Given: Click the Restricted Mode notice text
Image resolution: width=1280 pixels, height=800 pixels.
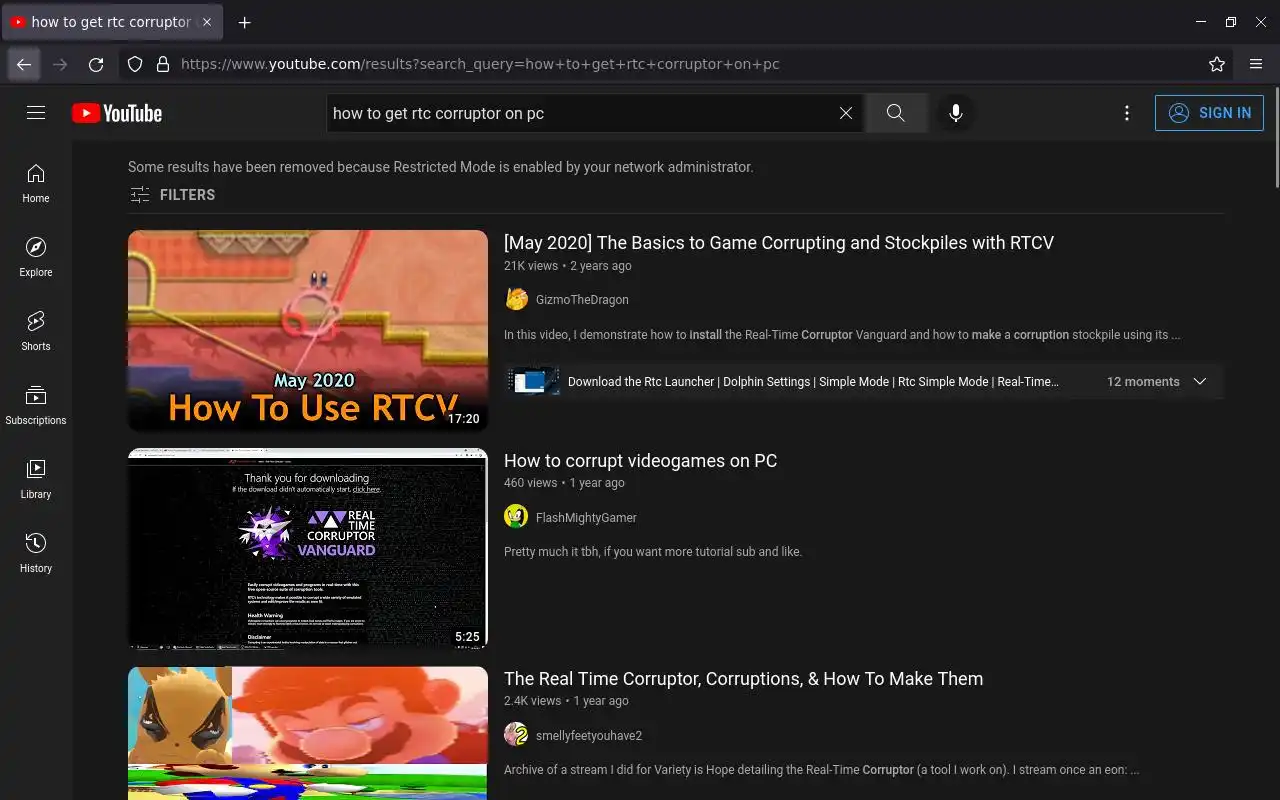Looking at the screenshot, I should click(441, 167).
